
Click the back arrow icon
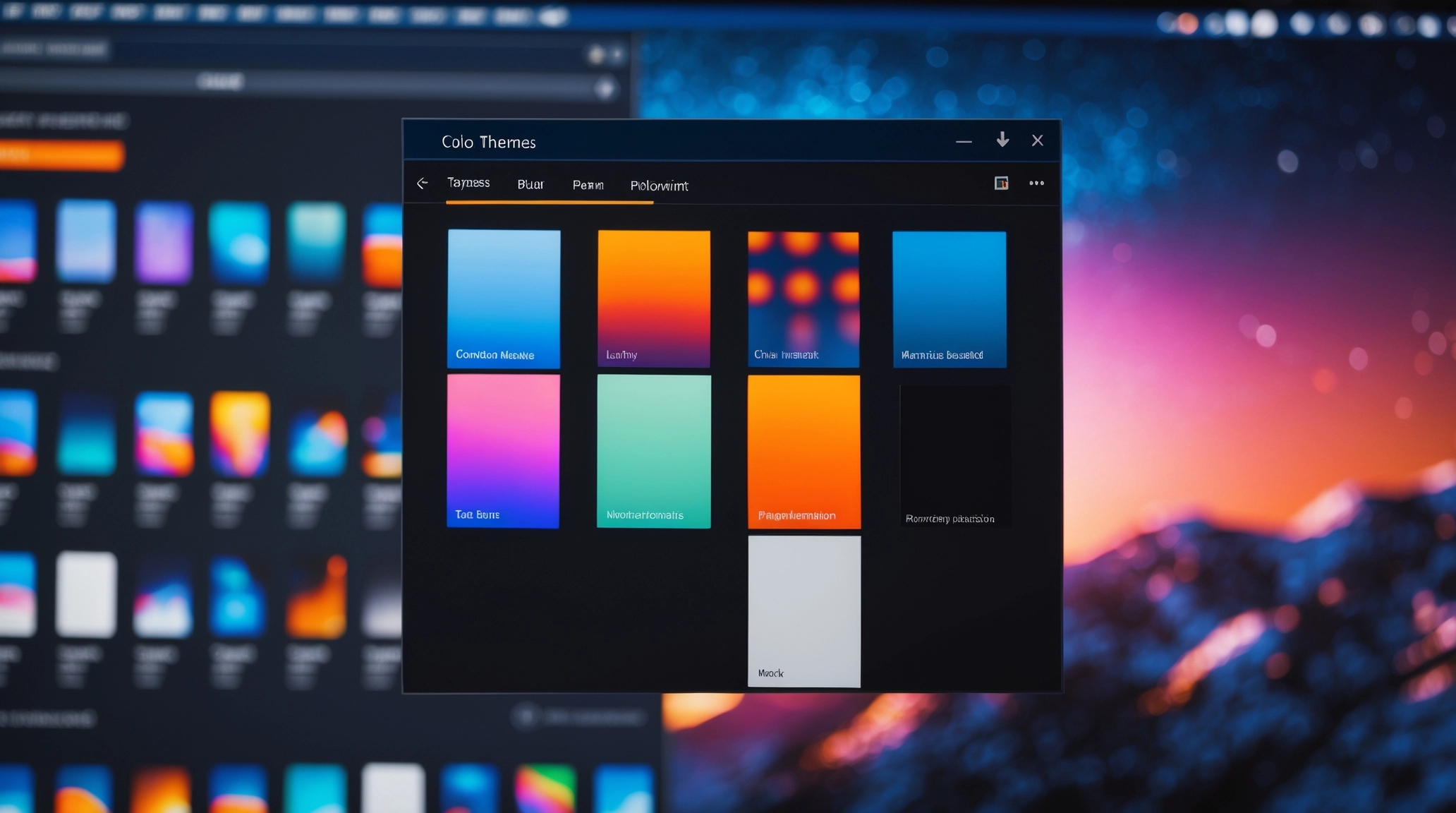[423, 183]
